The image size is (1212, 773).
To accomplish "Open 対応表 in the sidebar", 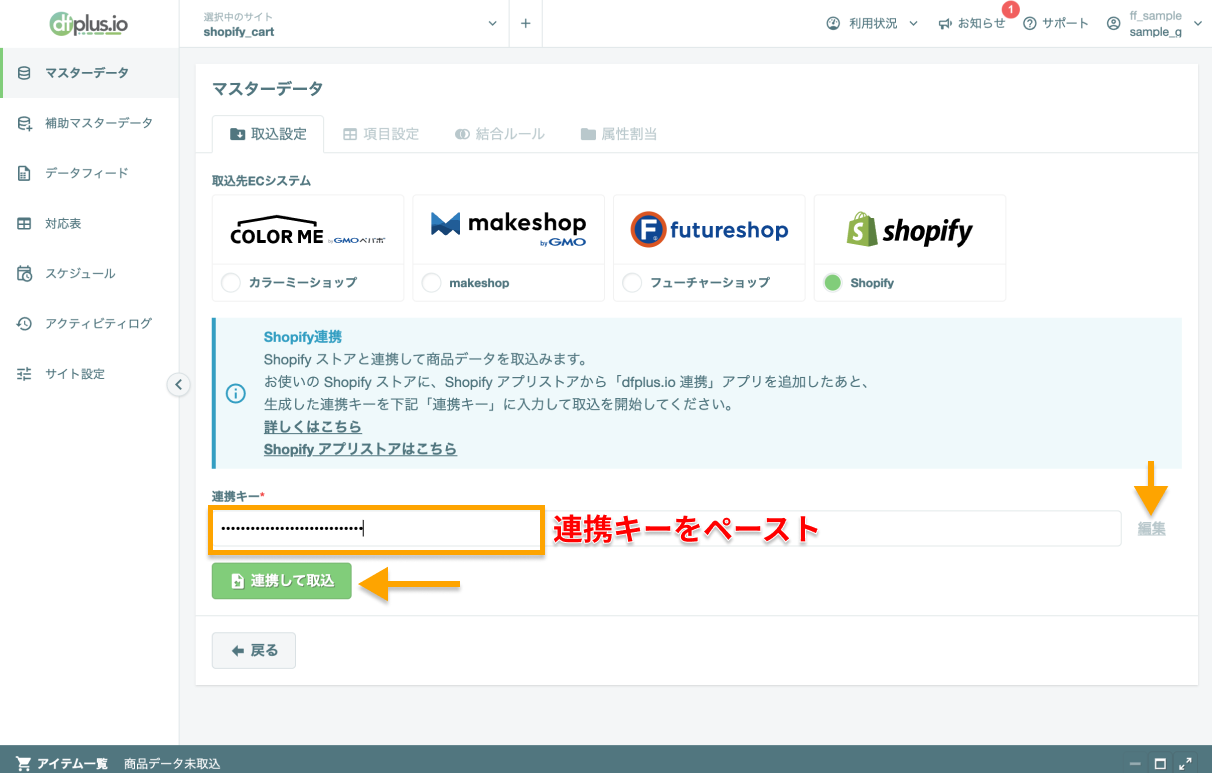I will (90, 223).
